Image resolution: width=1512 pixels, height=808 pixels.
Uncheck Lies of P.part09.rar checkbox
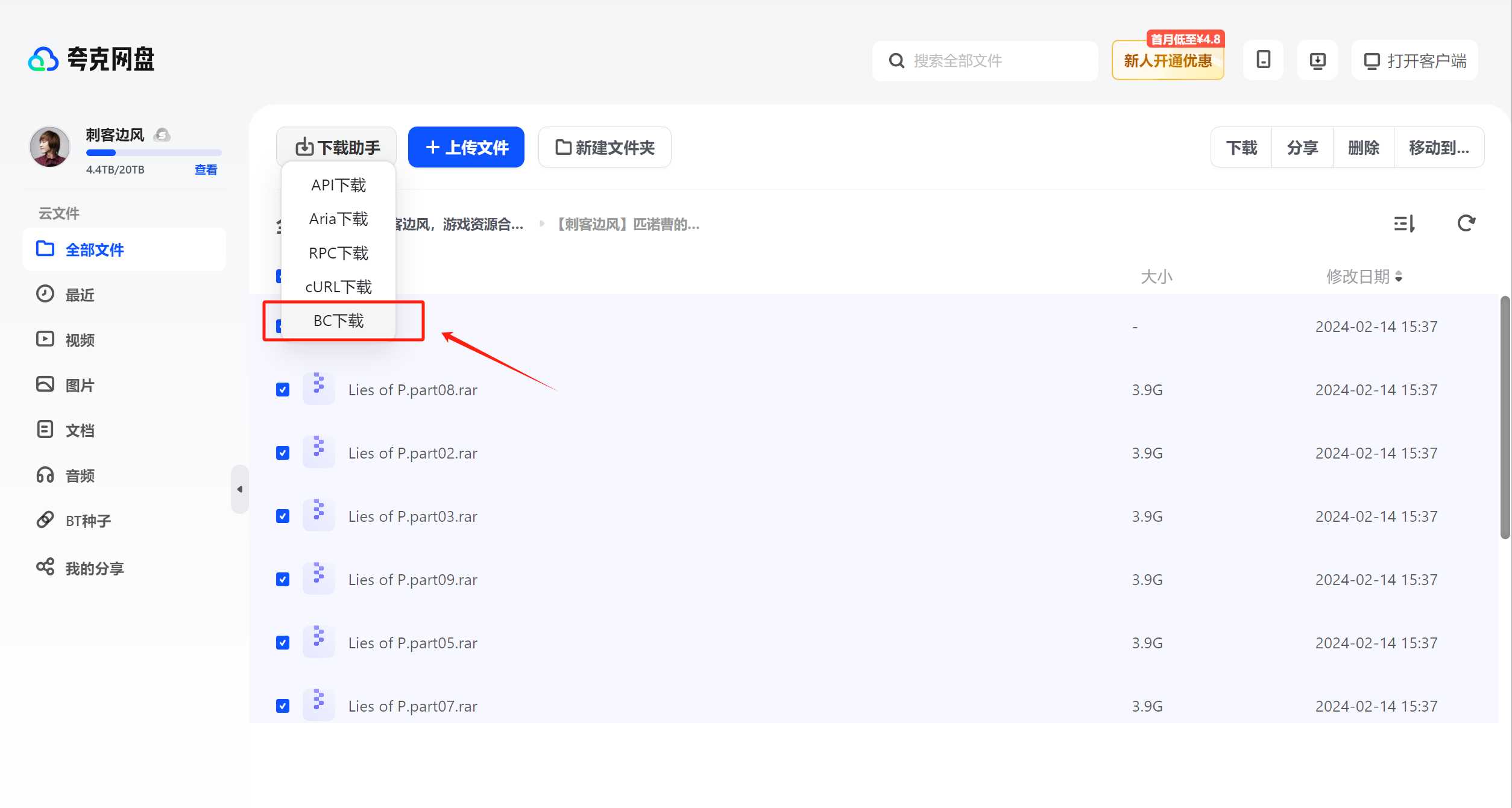pos(283,580)
